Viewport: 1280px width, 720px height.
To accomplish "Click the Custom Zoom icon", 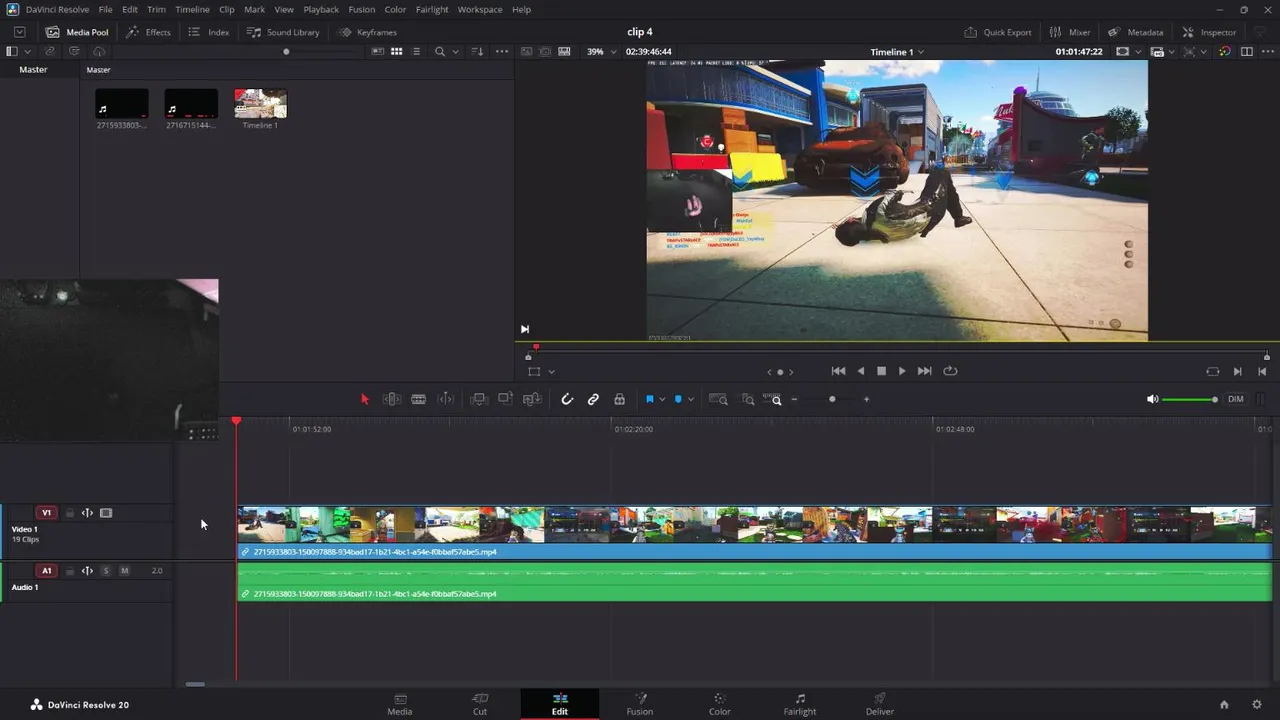I will (x=773, y=399).
